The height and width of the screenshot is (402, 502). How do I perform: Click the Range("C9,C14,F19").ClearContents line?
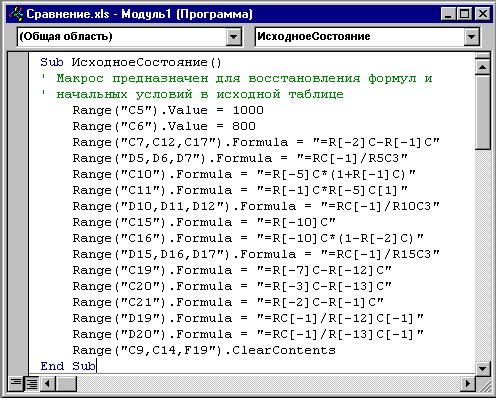coord(204,350)
